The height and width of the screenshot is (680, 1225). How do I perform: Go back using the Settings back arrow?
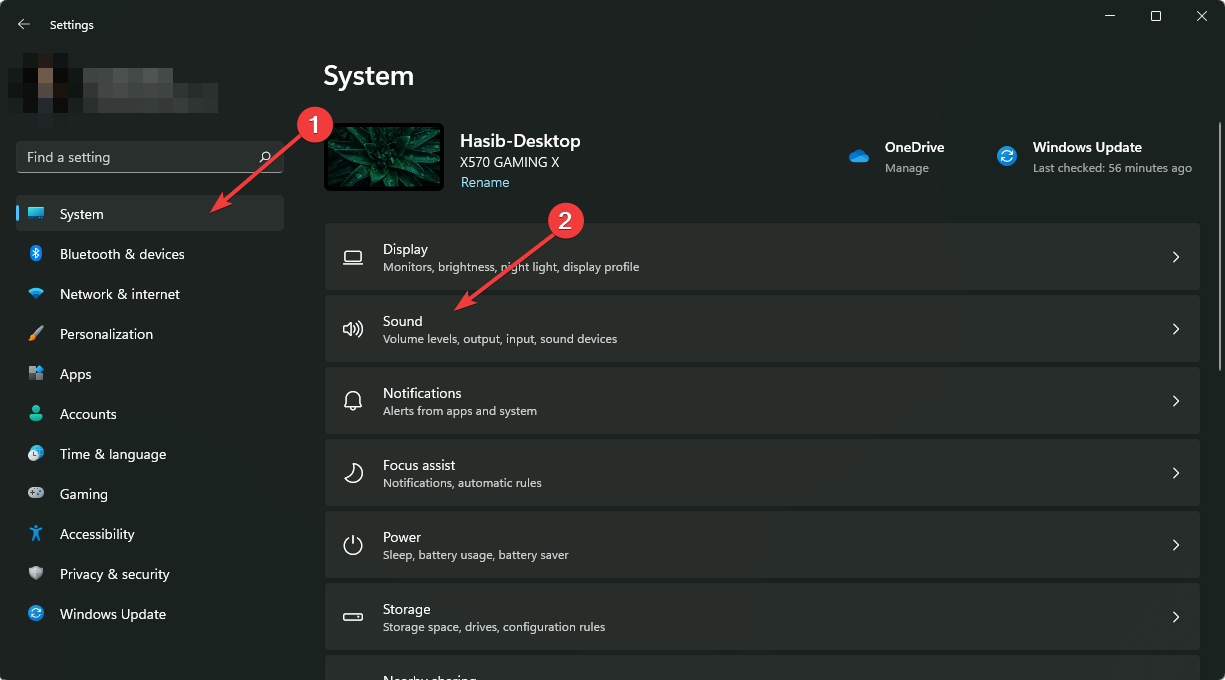[24, 24]
